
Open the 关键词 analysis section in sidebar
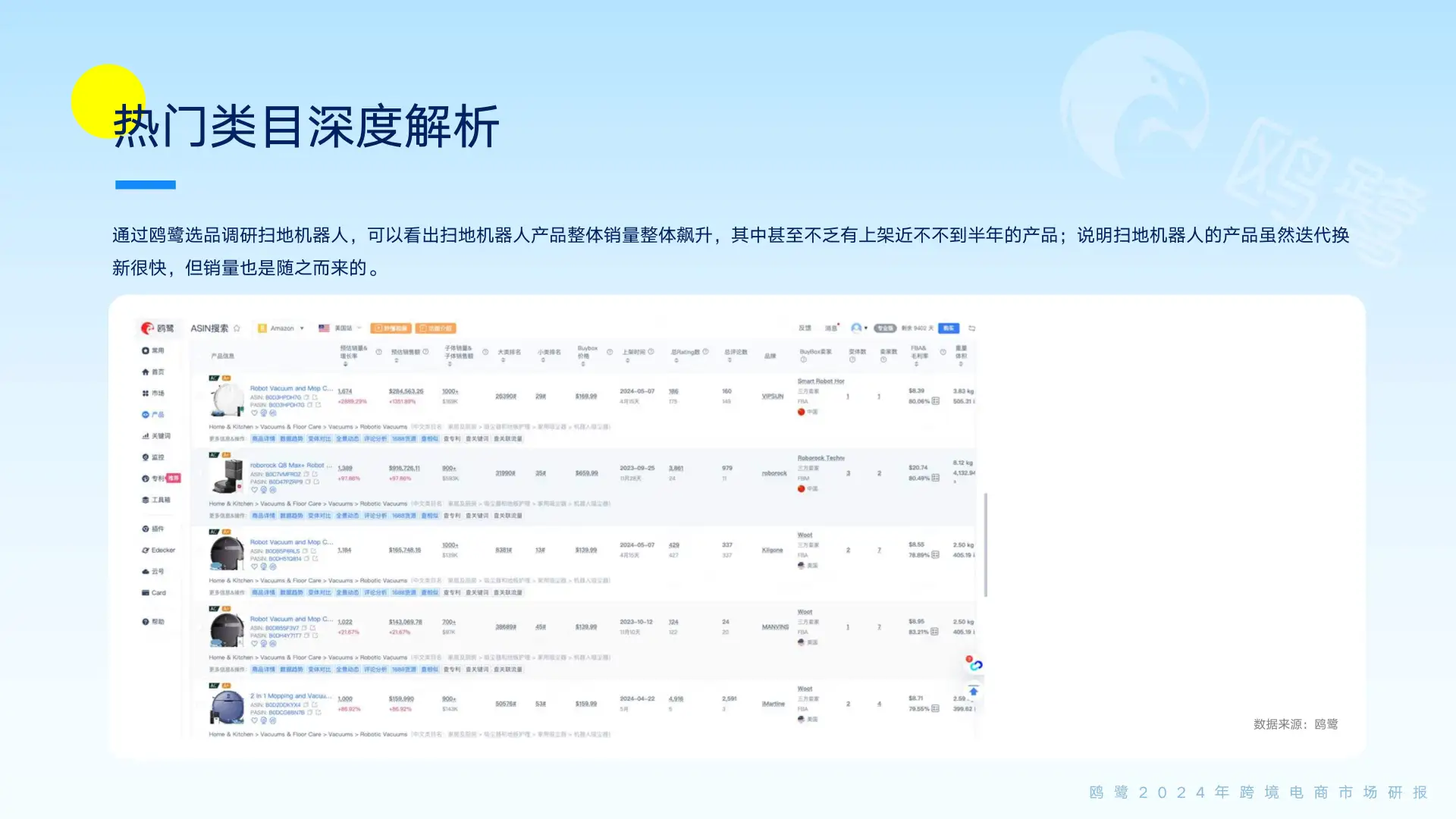156,436
